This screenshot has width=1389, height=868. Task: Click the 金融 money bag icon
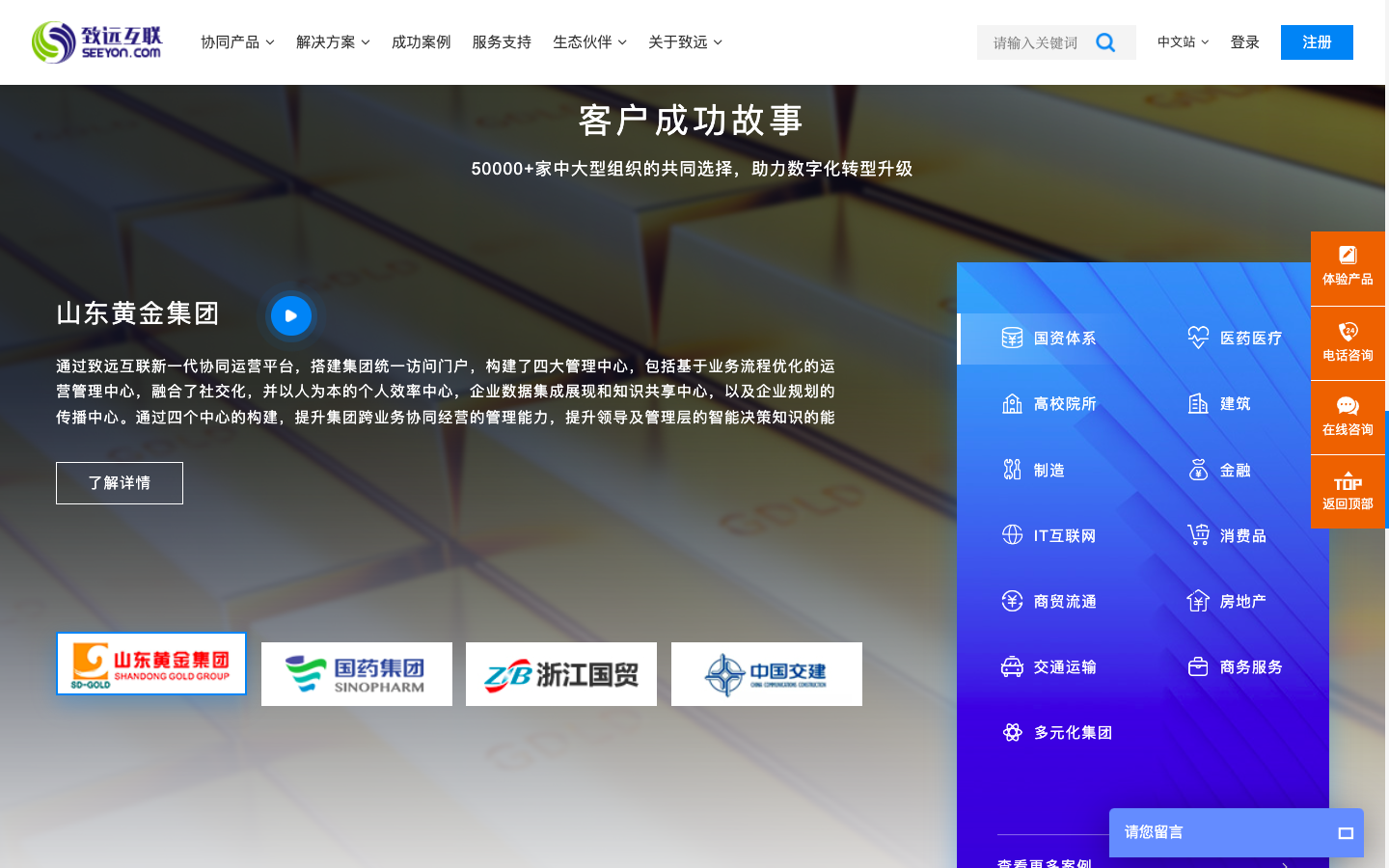[x=1198, y=470]
